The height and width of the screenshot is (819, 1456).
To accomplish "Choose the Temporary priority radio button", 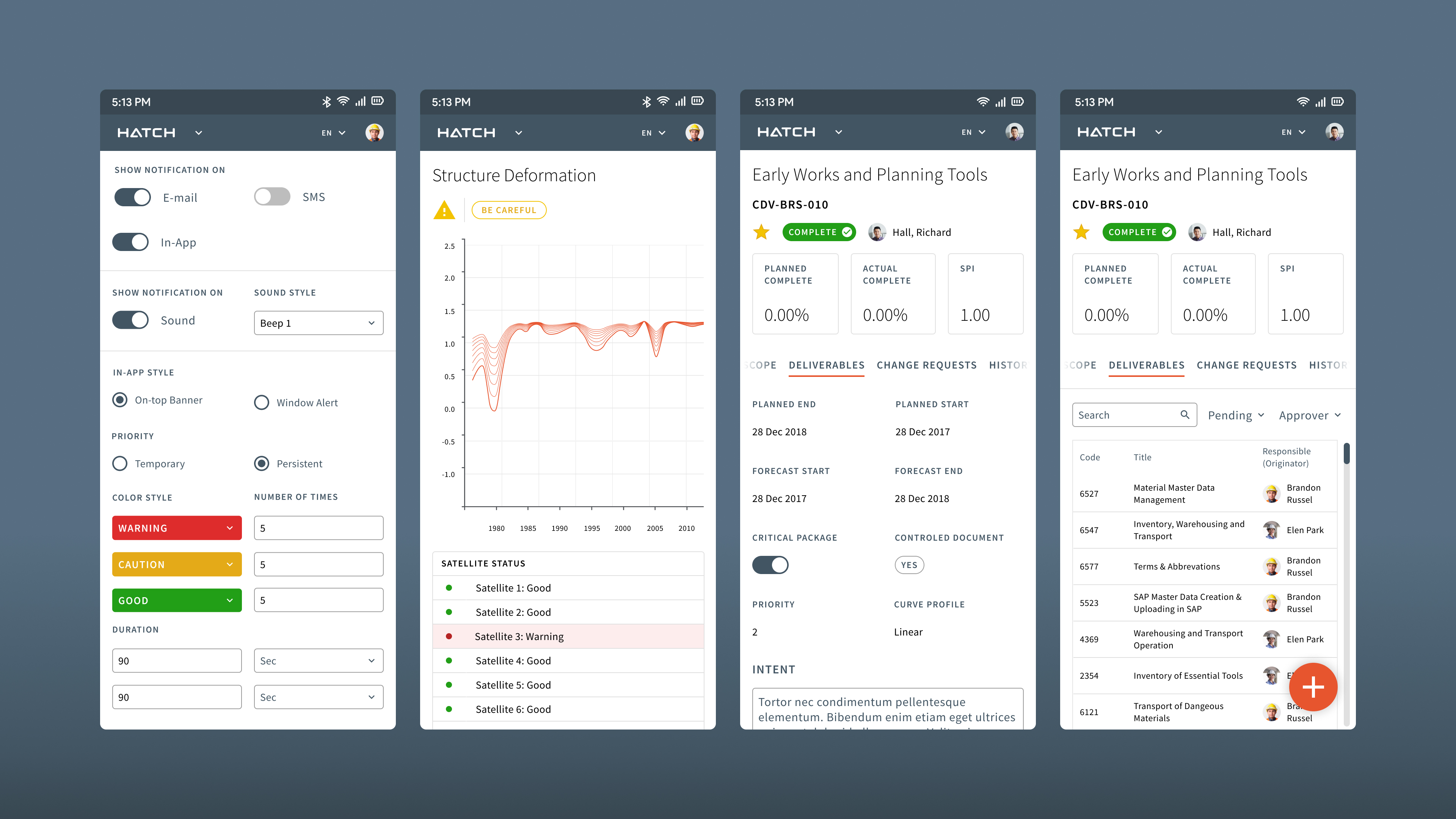I will point(120,463).
